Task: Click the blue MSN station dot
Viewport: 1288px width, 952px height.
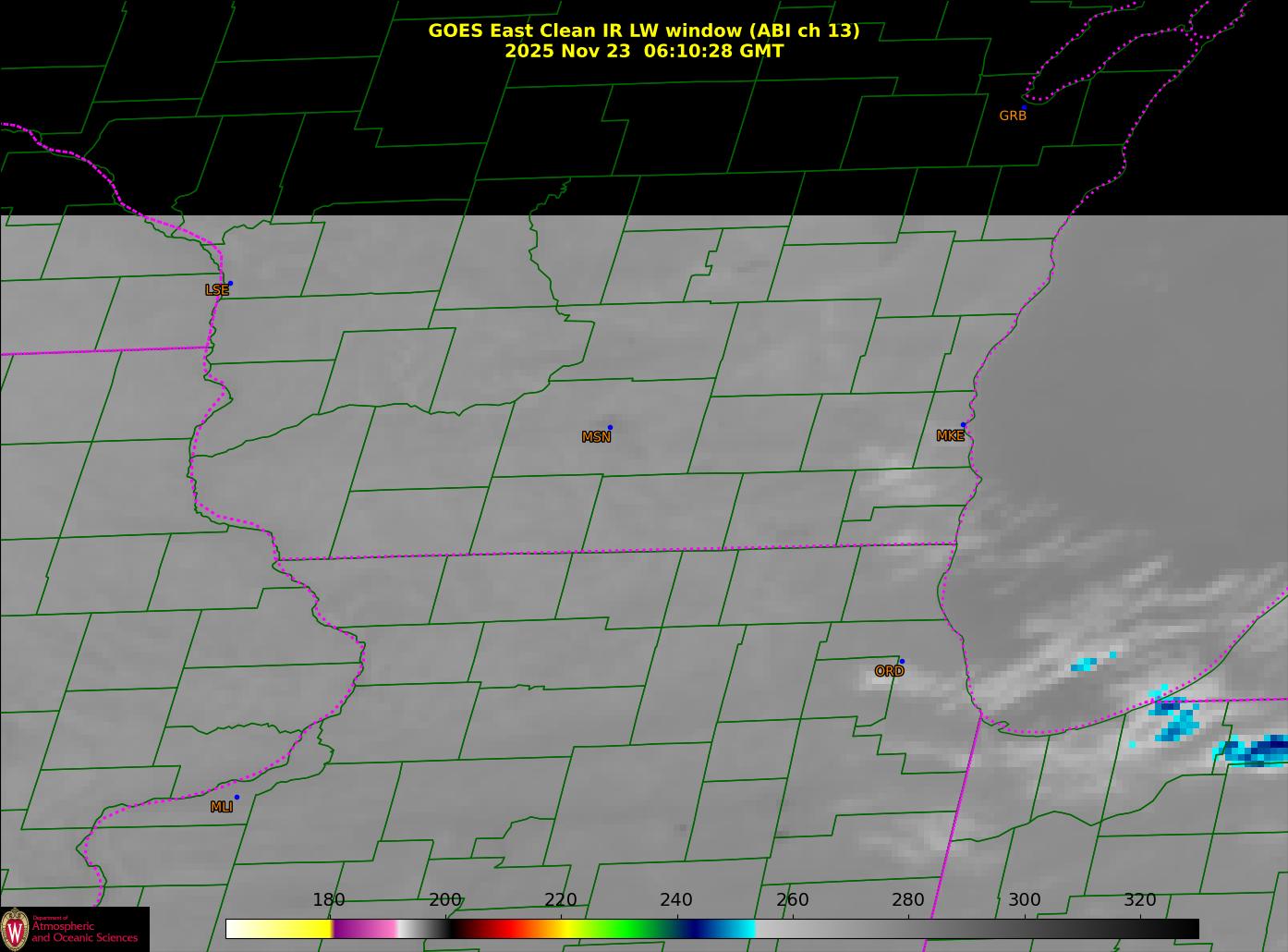Action: (610, 428)
